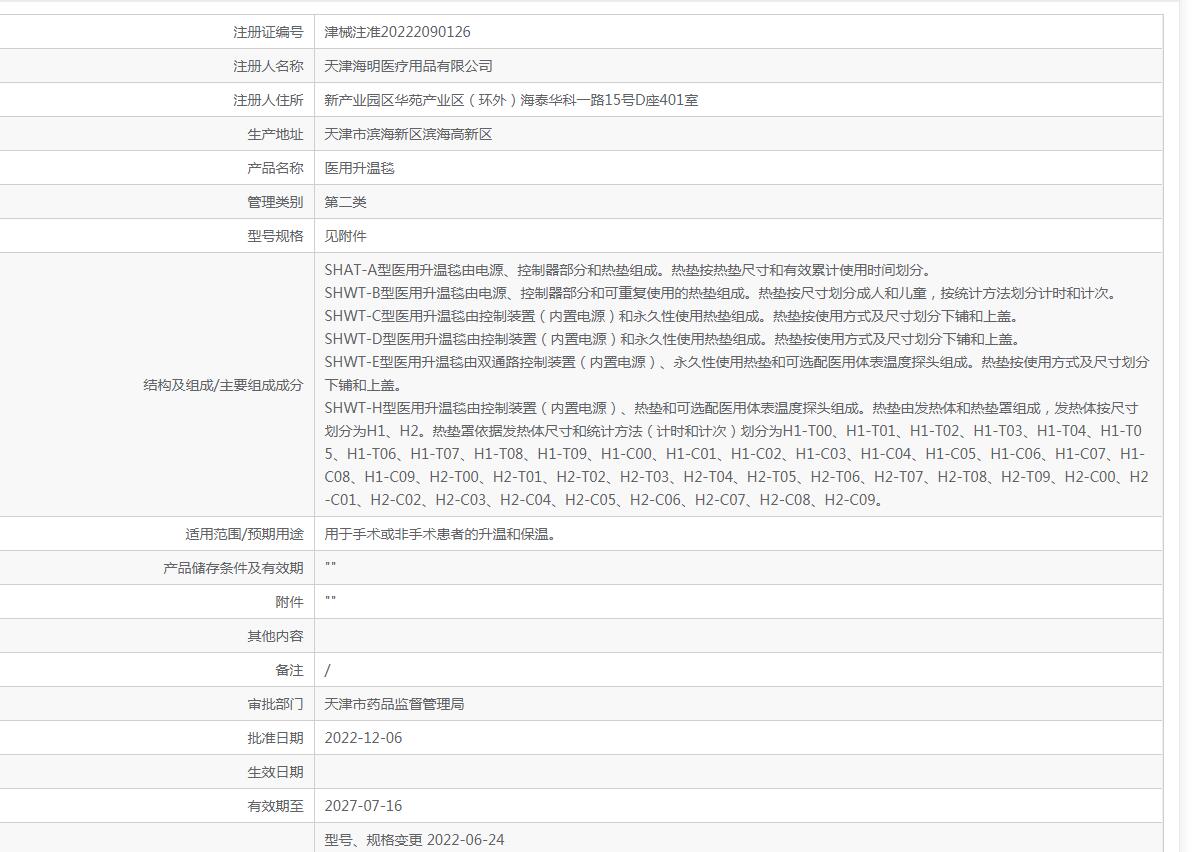Select approval date 2022-12-06
This screenshot has width=1200, height=852.
coord(364,738)
